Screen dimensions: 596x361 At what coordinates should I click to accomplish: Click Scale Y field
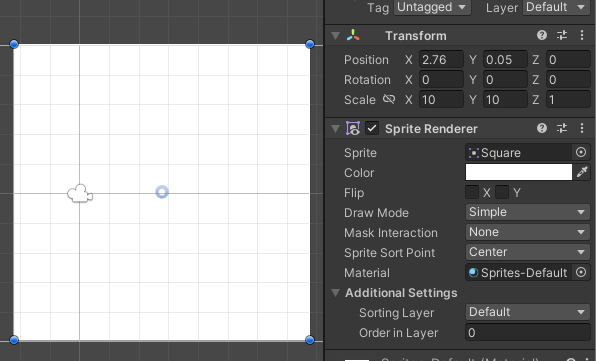(x=505, y=100)
